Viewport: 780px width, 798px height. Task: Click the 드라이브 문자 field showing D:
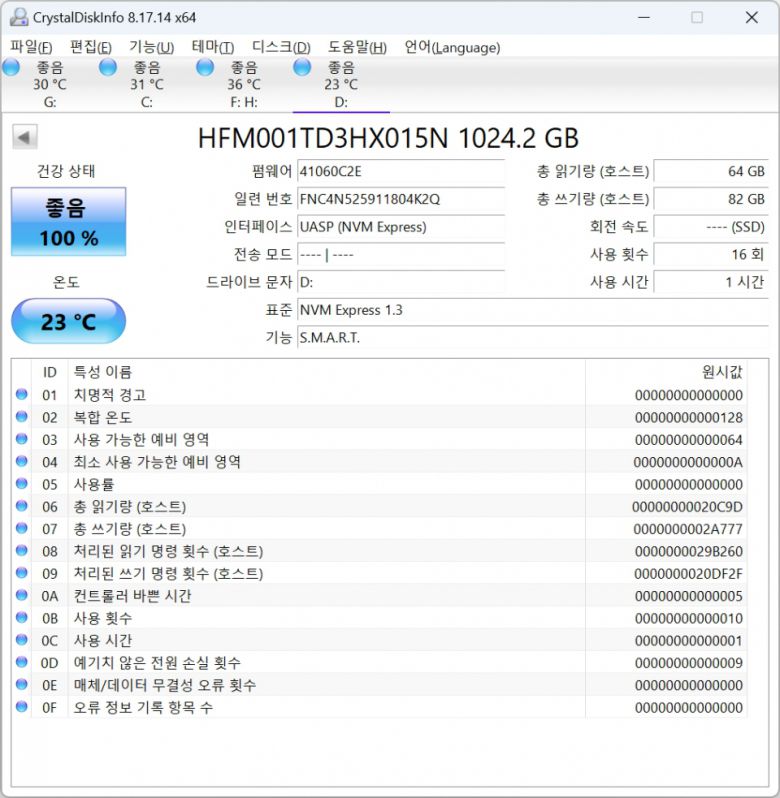pos(401,282)
